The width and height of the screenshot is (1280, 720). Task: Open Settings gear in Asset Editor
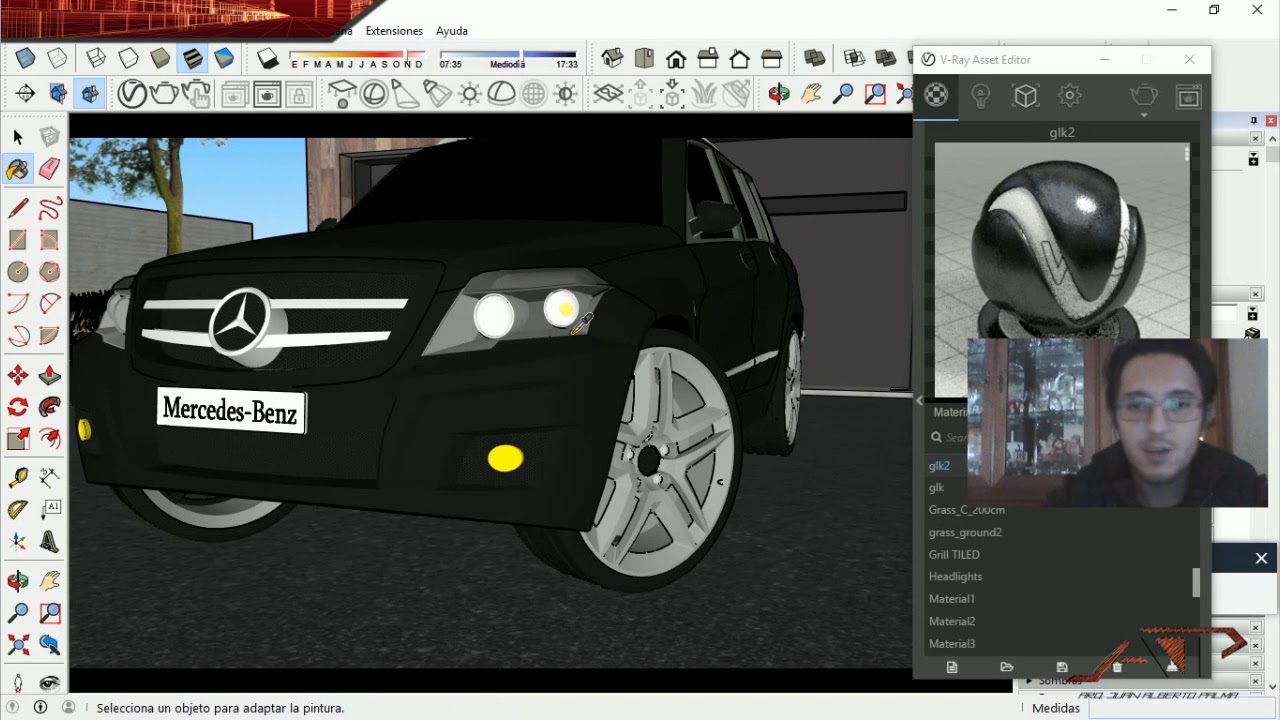coord(1070,96)
